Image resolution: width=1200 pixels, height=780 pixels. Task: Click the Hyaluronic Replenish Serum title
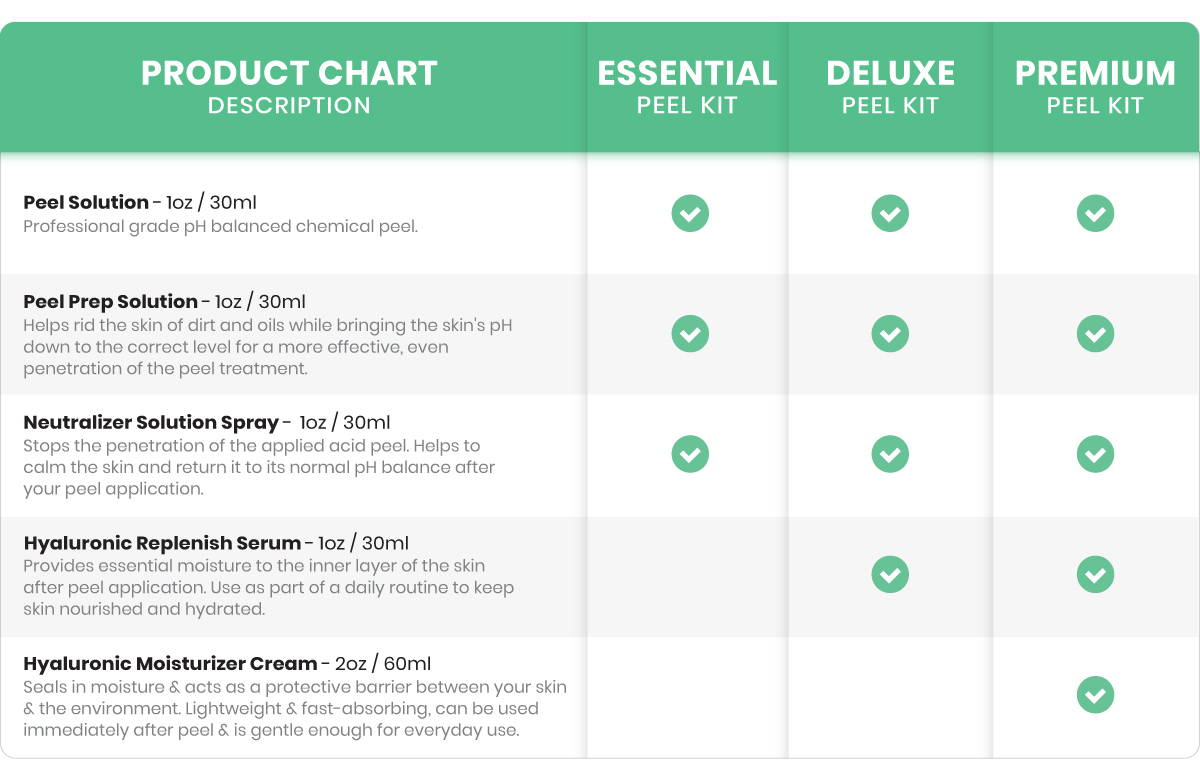(x=162, y=543)
